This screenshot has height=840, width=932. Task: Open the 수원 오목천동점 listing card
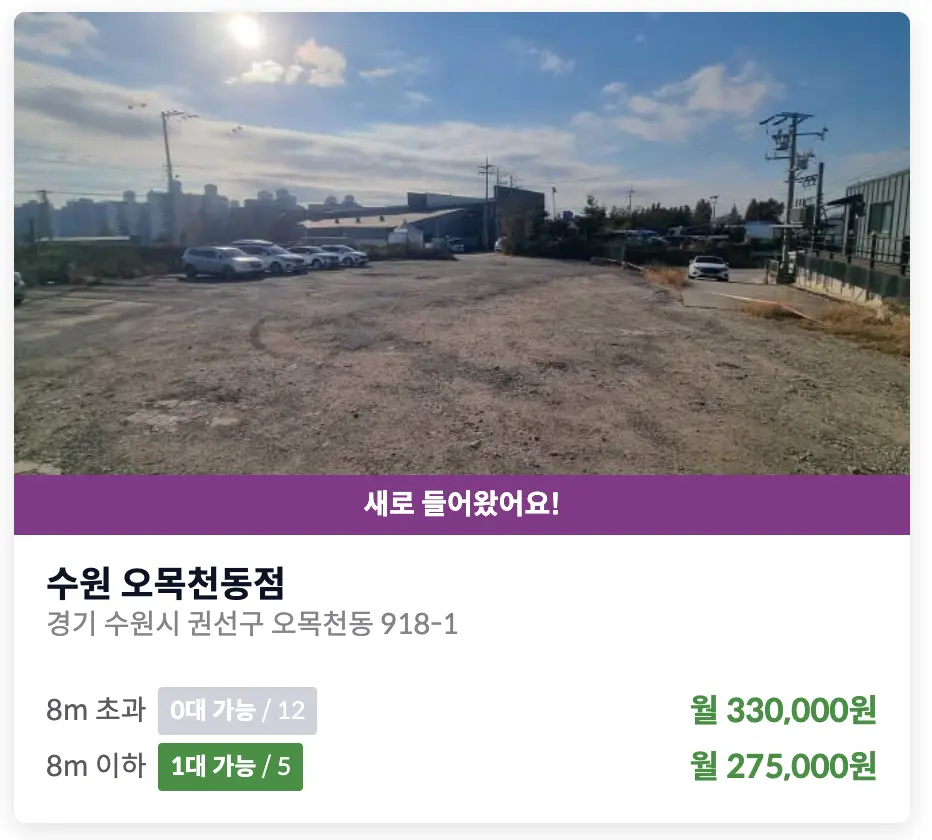466,420
